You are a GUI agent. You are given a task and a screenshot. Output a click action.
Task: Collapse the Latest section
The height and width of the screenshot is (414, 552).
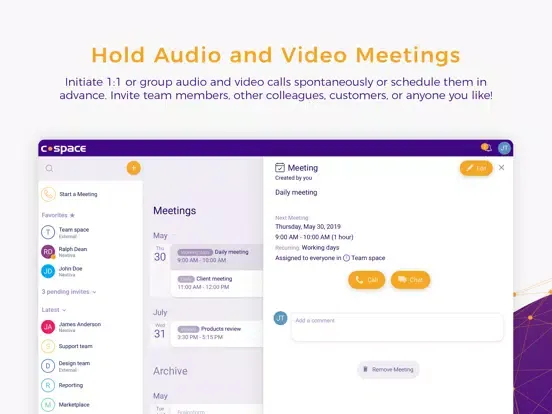click(x=54, y=310)
